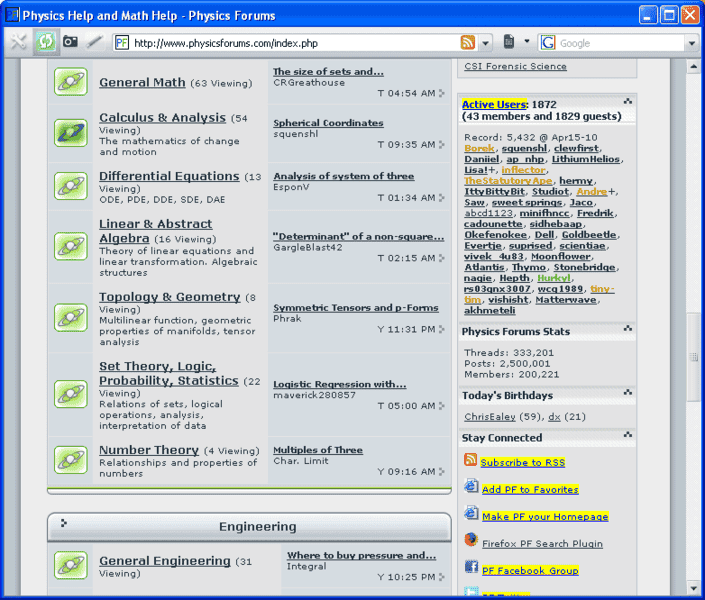Open birthday user ChrisEaley profile
The height and width of the screenshot is (600, 705).
click(x=490, y=417)
